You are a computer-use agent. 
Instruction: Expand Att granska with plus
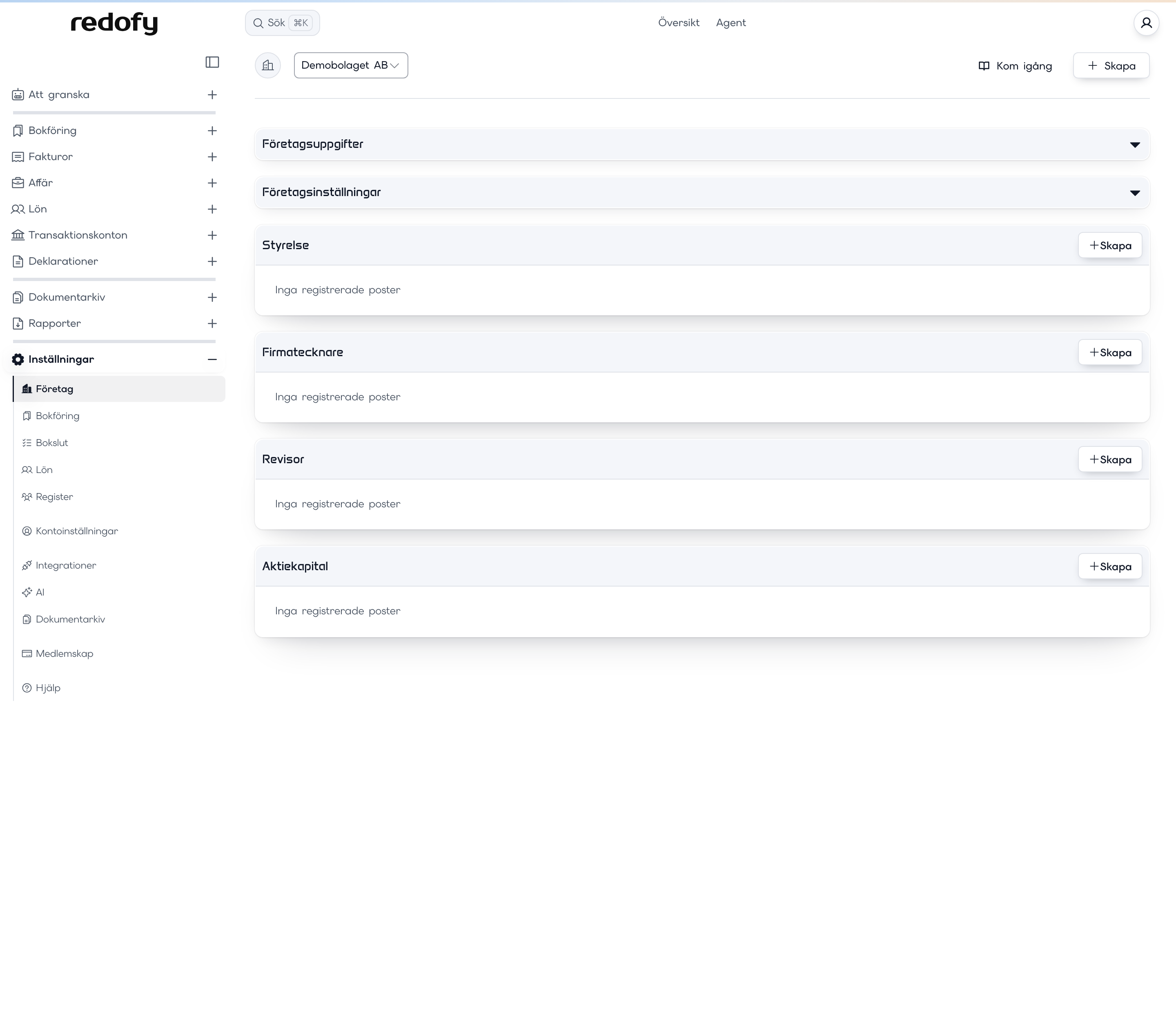click(x=212, y=95)
